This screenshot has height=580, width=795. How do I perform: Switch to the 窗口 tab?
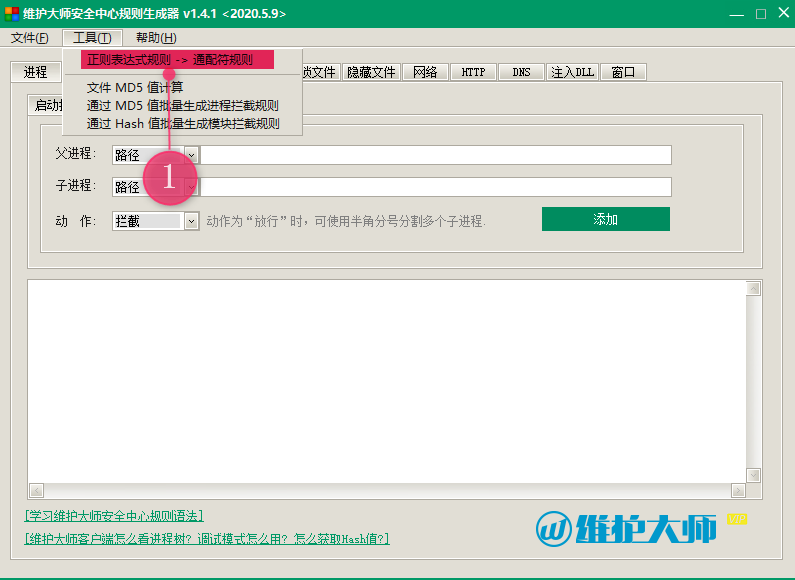623,72
